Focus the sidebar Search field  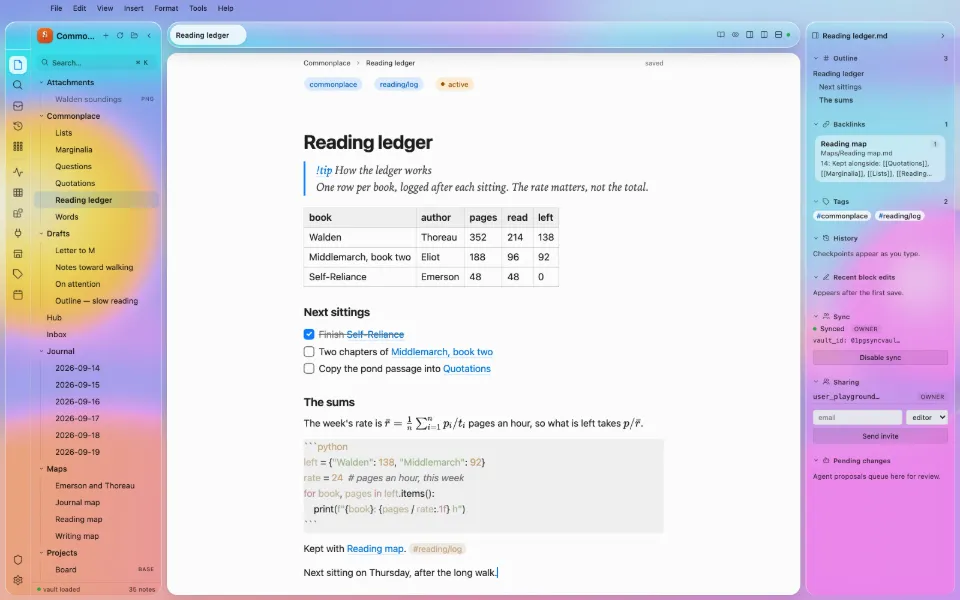(x=96, y=62)
